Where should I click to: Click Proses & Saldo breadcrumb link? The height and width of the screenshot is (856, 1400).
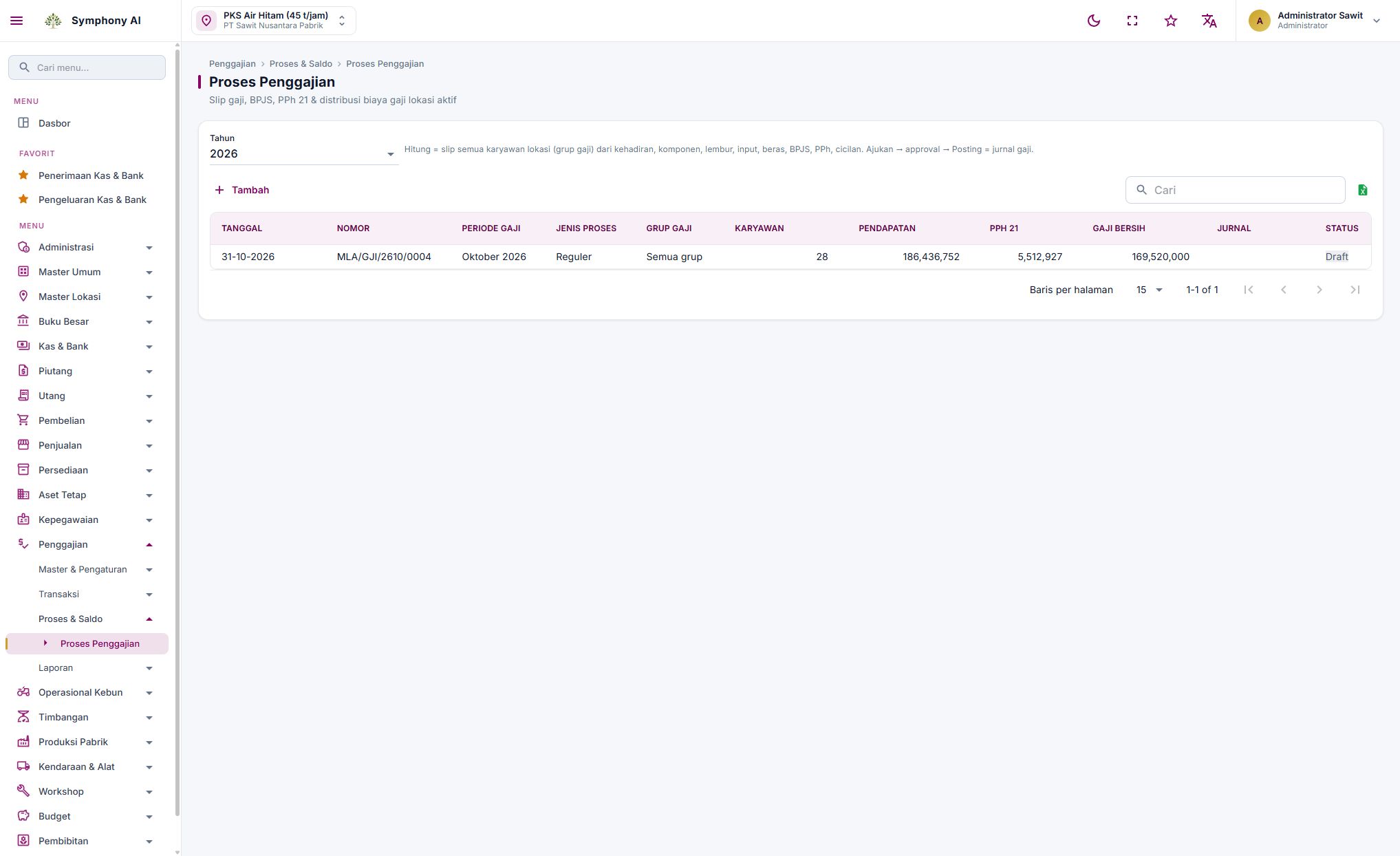[301, 64]
